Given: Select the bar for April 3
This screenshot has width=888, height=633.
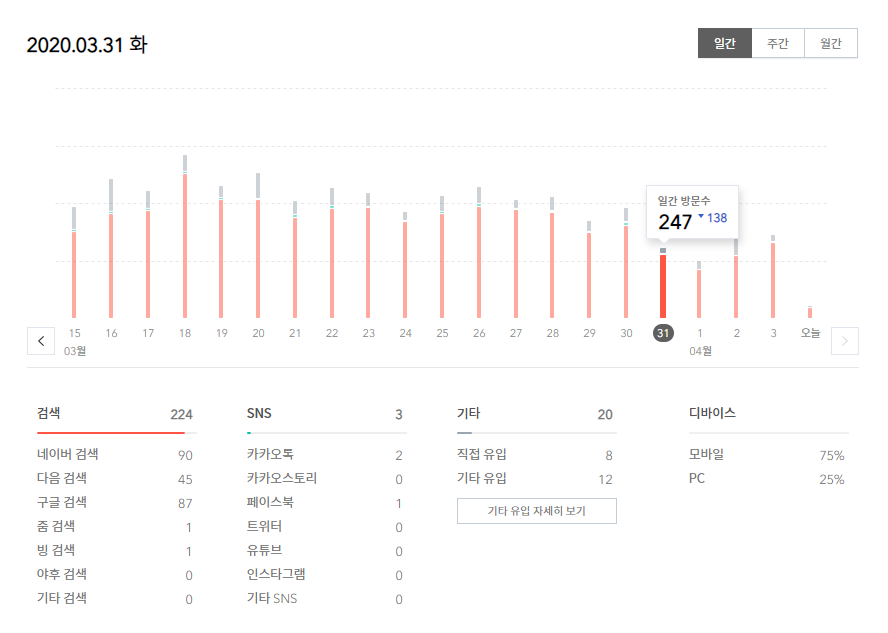Looking at the screenshot, I should coord(772,277).
